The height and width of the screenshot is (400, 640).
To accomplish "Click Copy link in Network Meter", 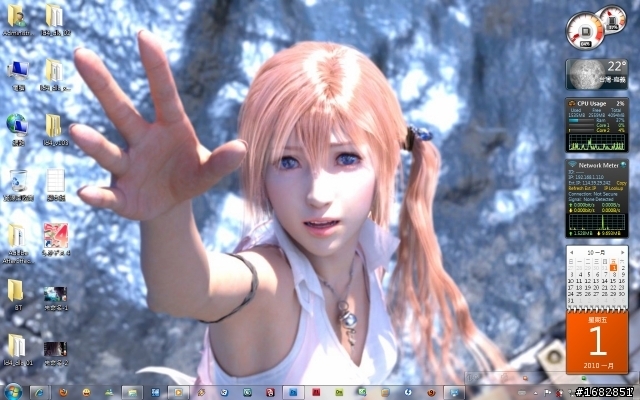I will [621, 183].
